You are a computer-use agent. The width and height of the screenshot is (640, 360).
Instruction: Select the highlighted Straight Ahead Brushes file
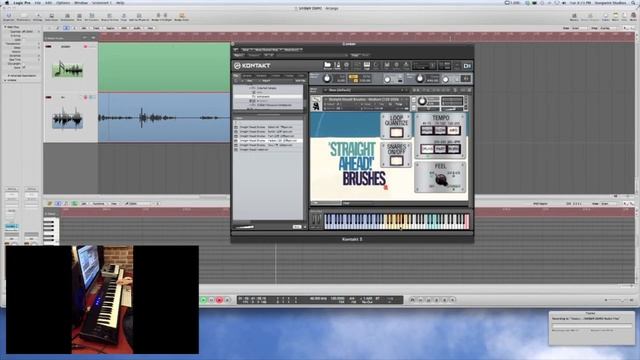point(268,140)
